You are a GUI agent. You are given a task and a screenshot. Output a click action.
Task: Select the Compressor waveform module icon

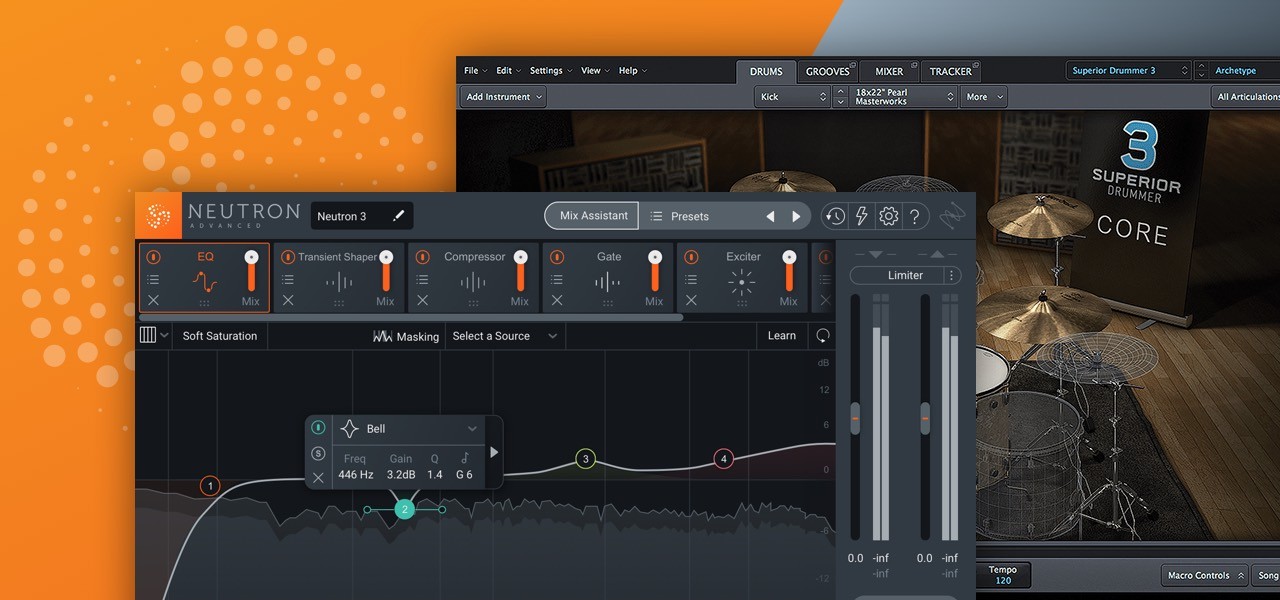click(x=473, y=282)
